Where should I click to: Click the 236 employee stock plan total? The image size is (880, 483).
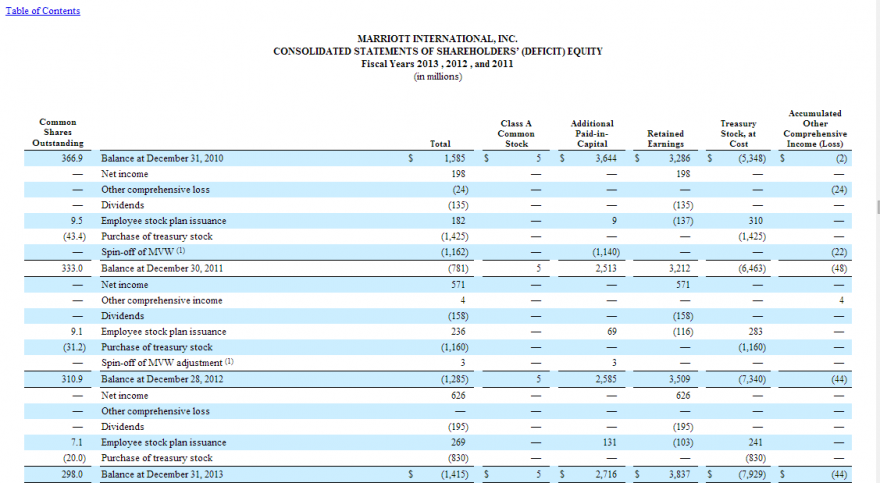[x=458, y=332]
